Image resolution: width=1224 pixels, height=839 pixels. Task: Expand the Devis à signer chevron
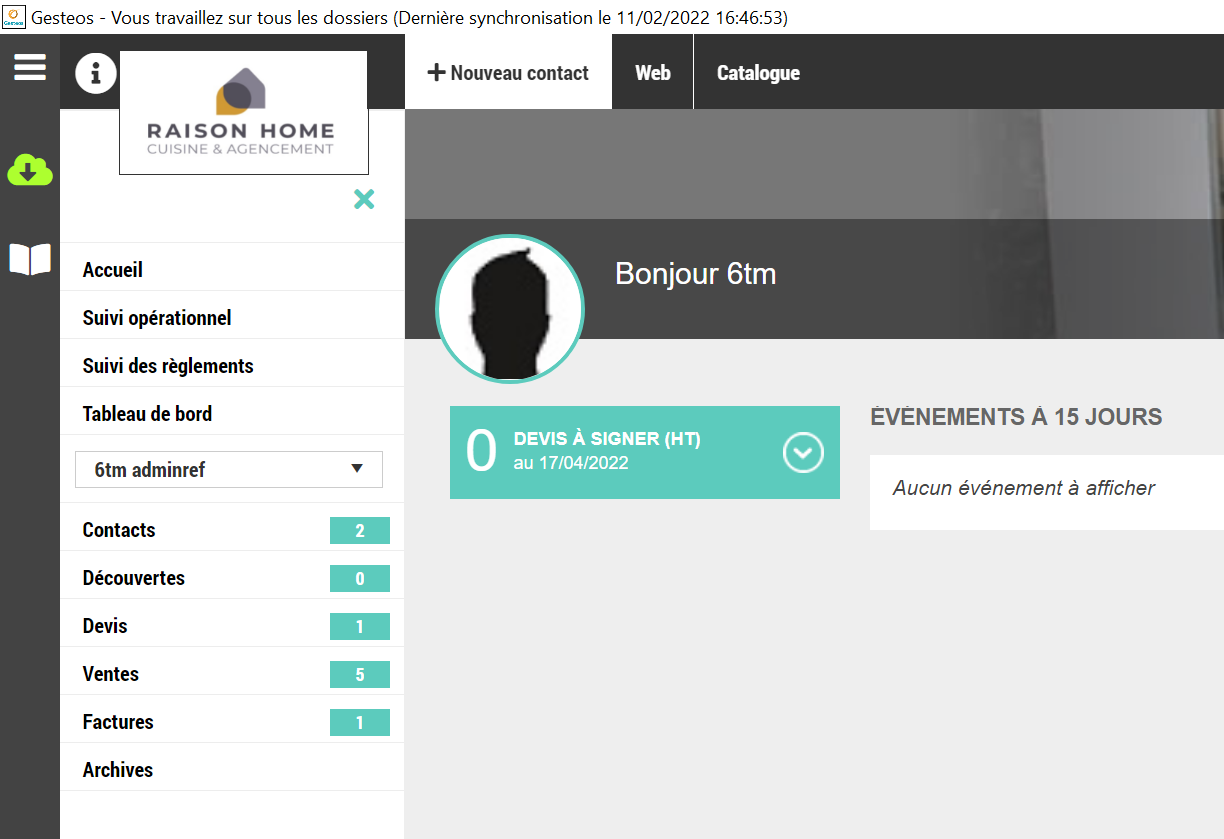(x=802, y=453)
